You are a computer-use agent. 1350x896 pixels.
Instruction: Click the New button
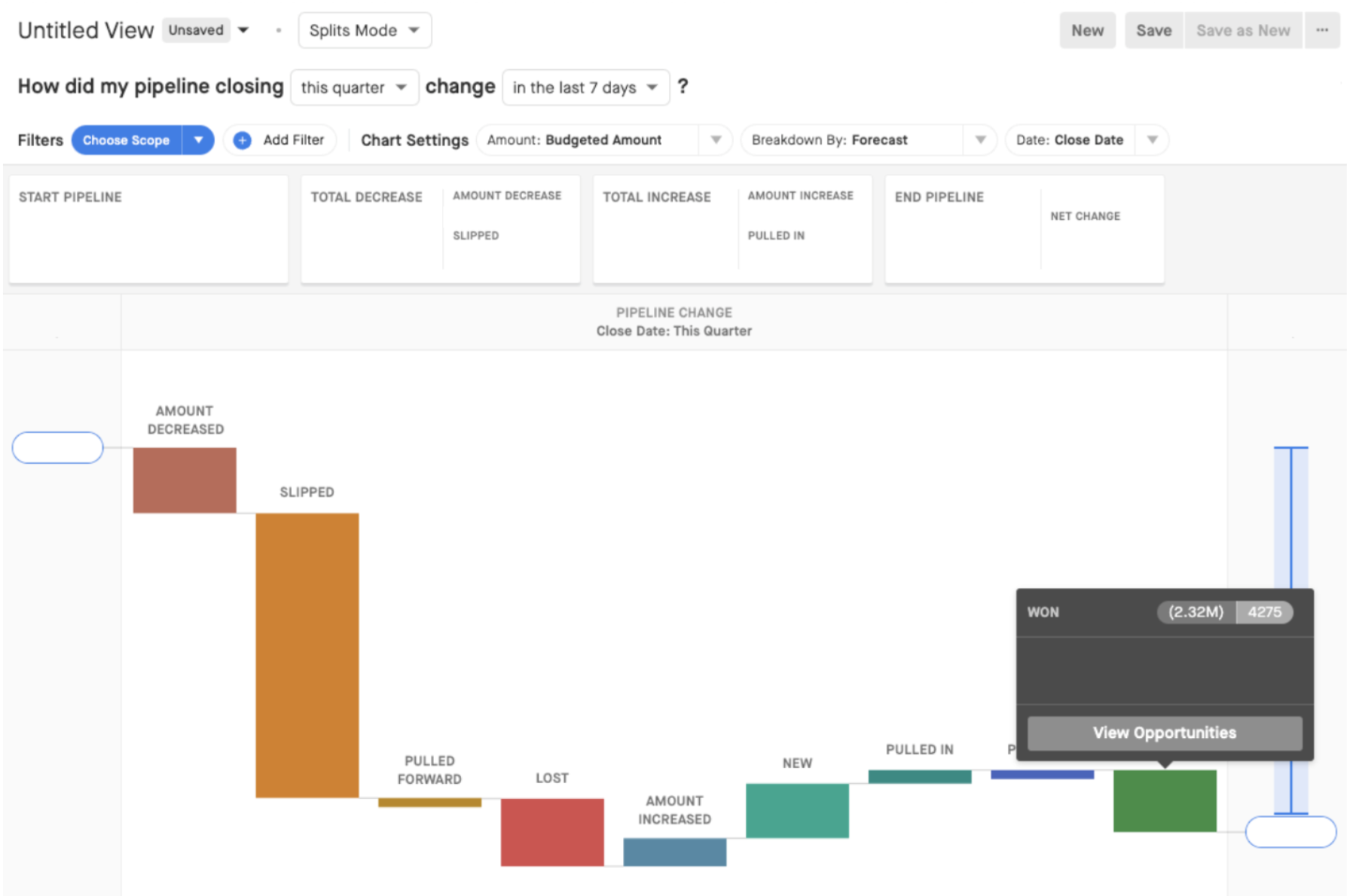1087,30
